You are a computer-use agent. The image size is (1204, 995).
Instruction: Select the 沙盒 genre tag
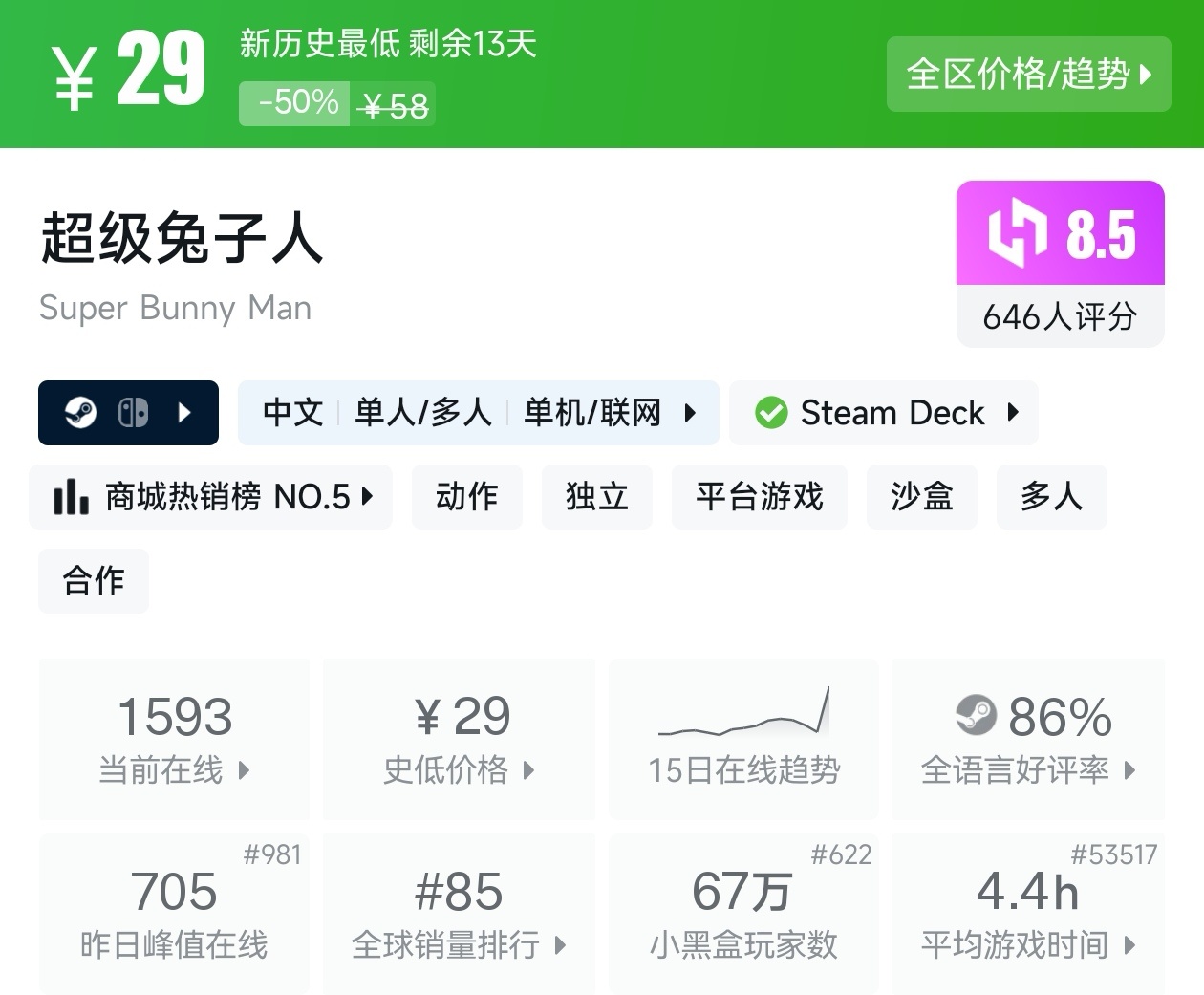(921, 497)
